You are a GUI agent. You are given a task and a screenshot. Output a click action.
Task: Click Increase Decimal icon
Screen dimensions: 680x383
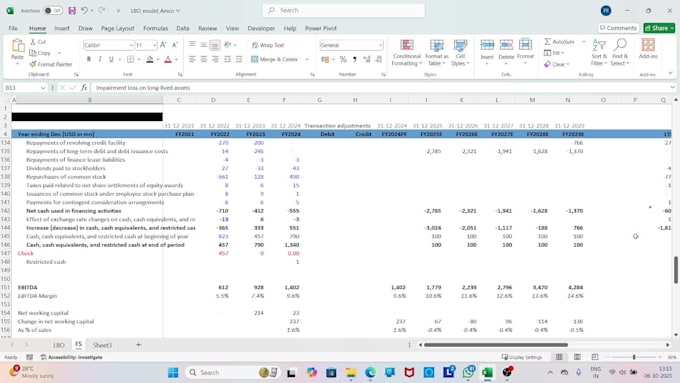tap(367, 59)
